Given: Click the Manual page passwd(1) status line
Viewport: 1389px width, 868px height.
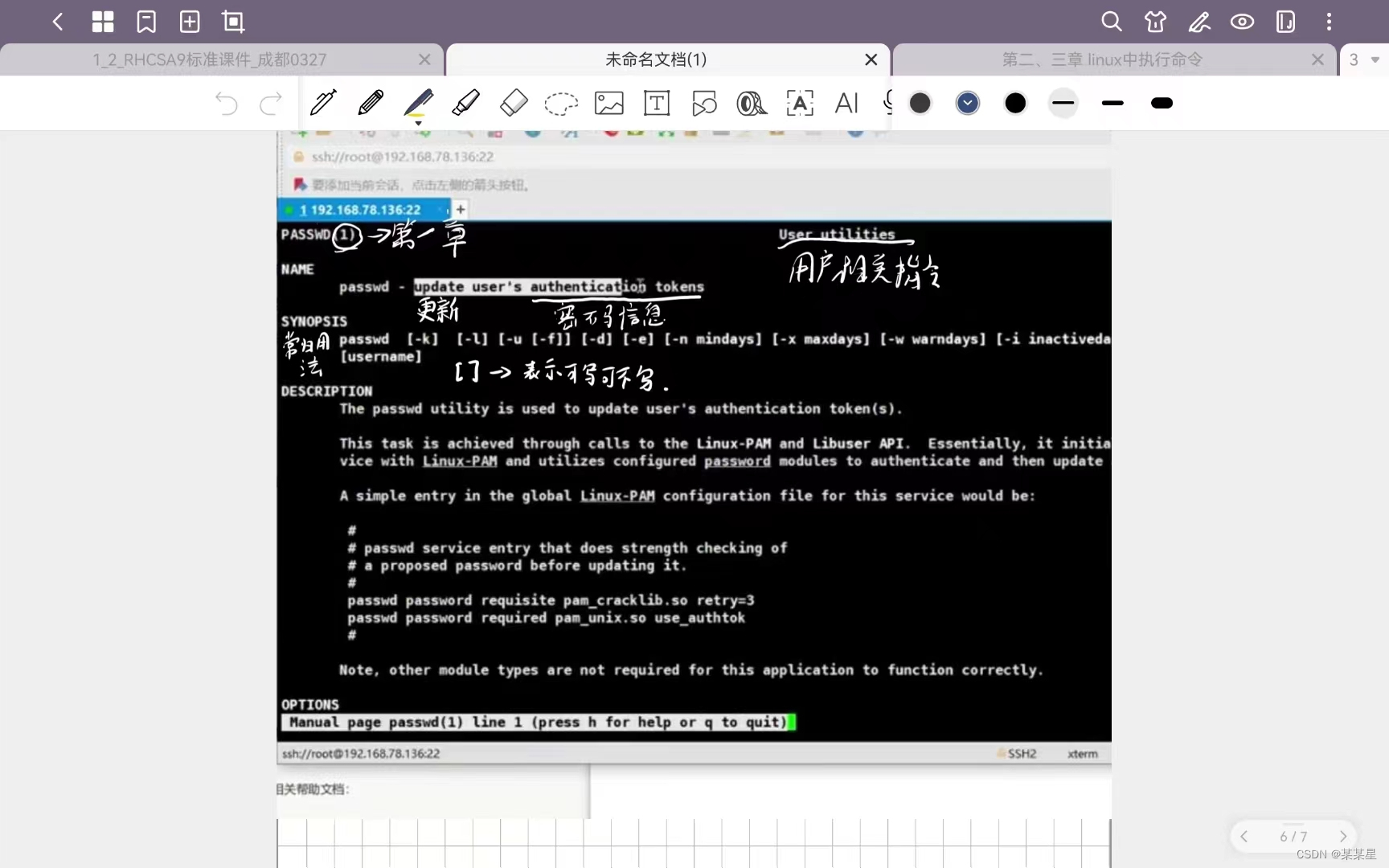Looking at the screenshot, I should [538, 723].
